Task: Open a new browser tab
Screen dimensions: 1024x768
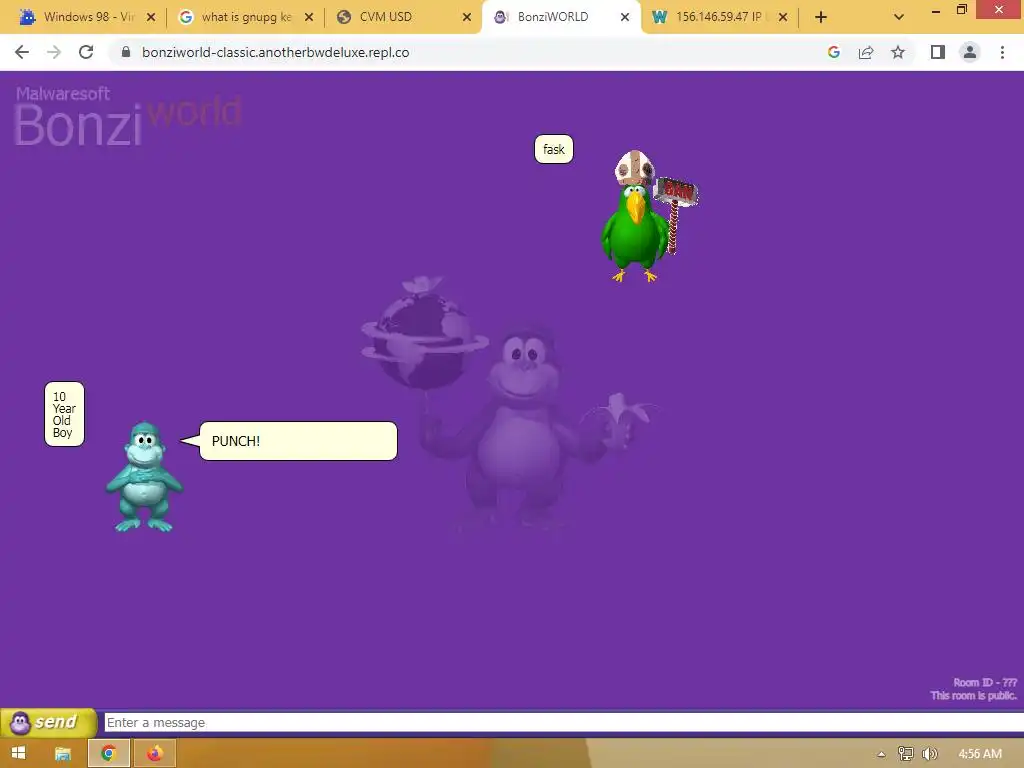Action: [821, 17]
